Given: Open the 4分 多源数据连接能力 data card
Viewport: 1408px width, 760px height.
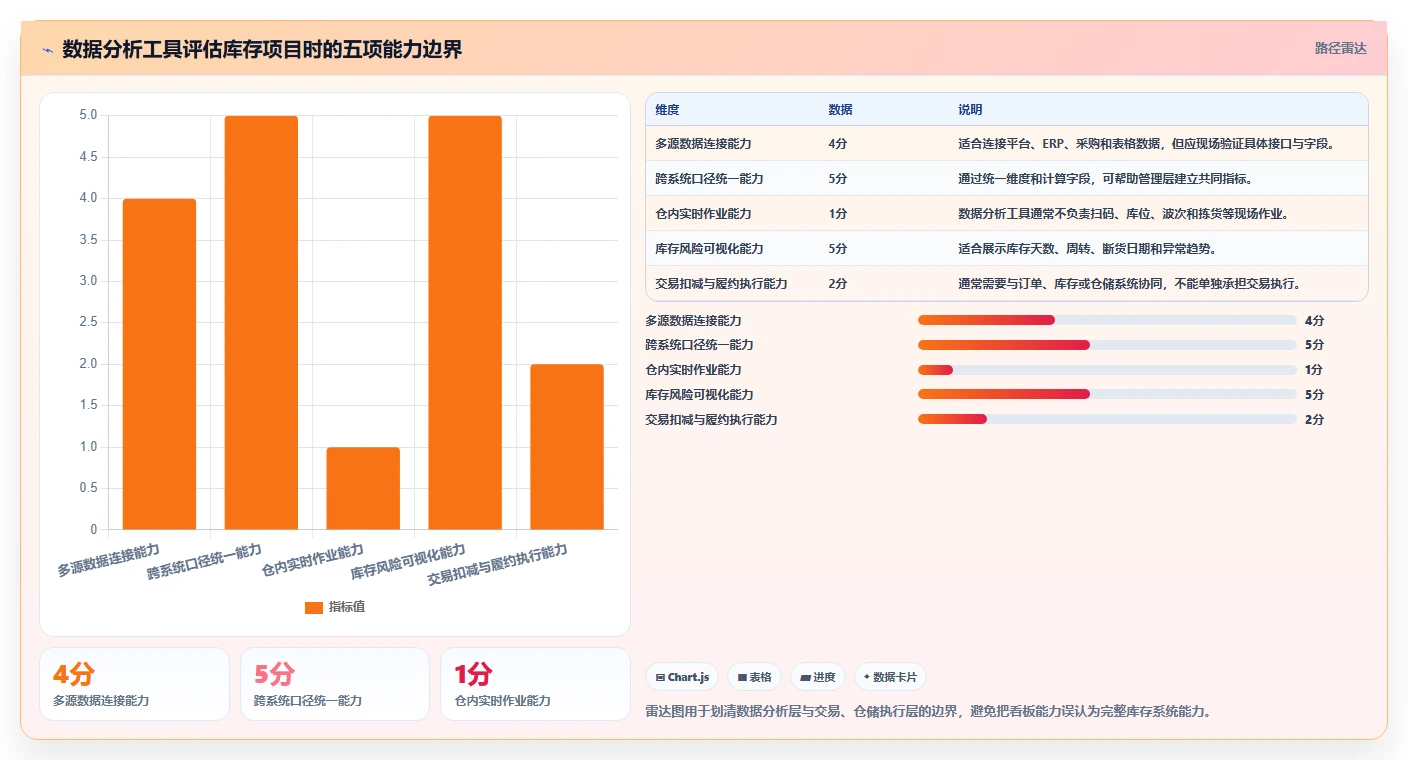Looking at the screenshot, I should tap(134, 684).
